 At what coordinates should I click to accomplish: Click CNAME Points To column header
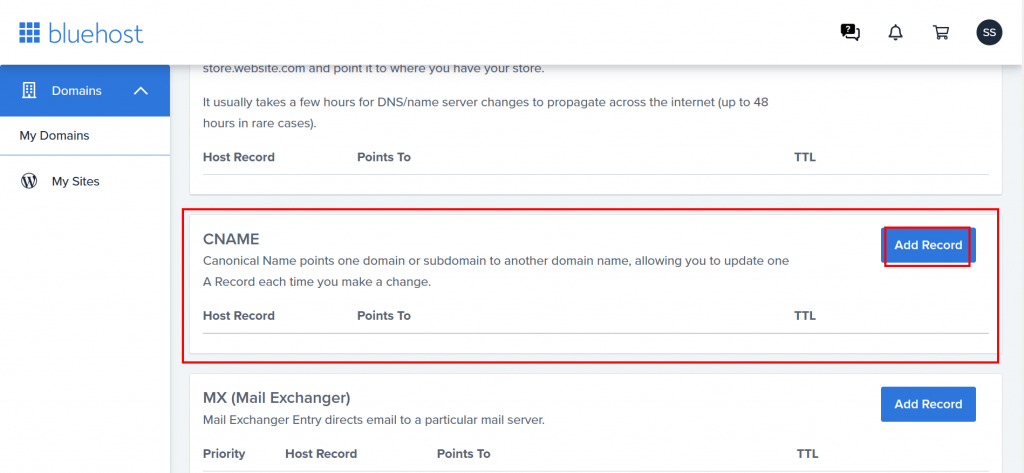384,316
